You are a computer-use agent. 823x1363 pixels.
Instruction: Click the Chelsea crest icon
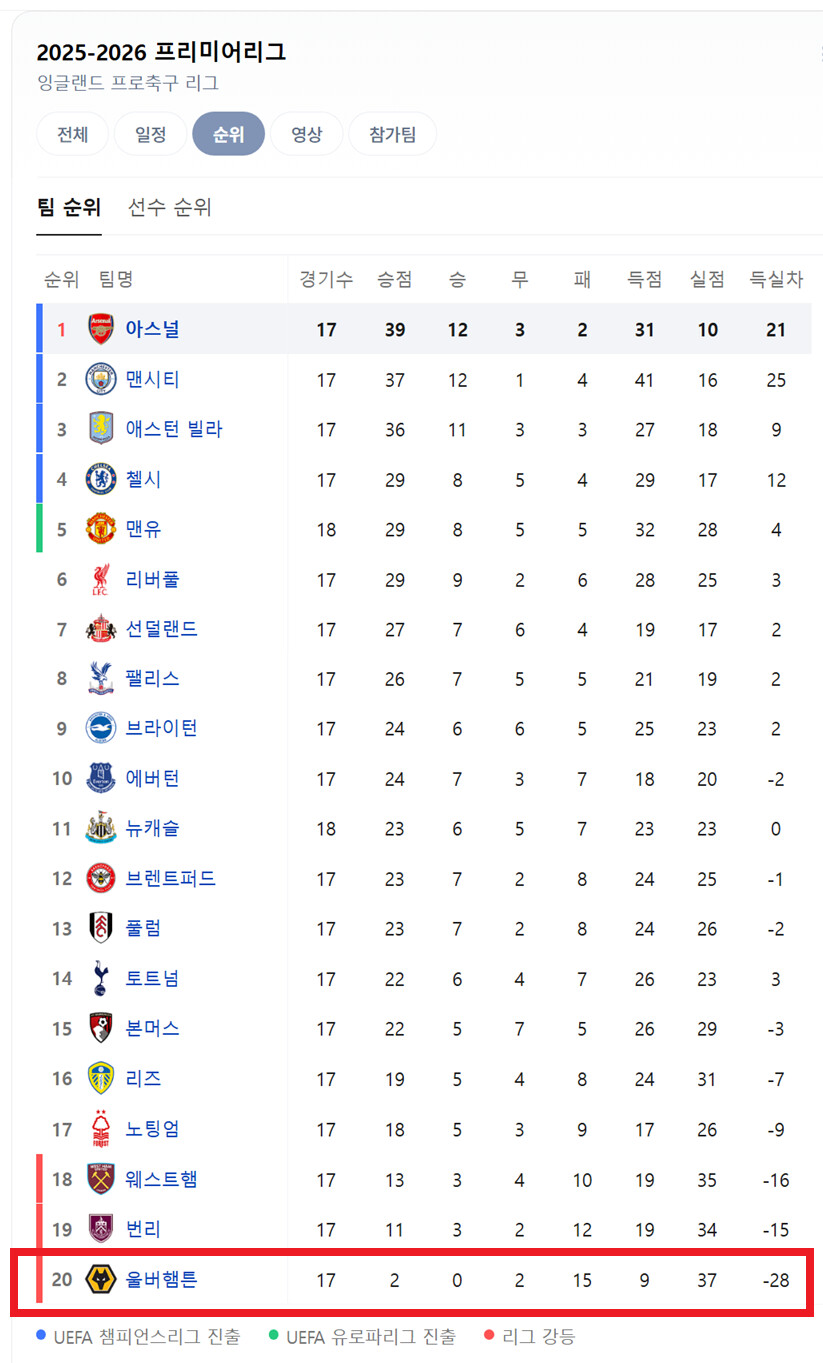click(101, 479)
